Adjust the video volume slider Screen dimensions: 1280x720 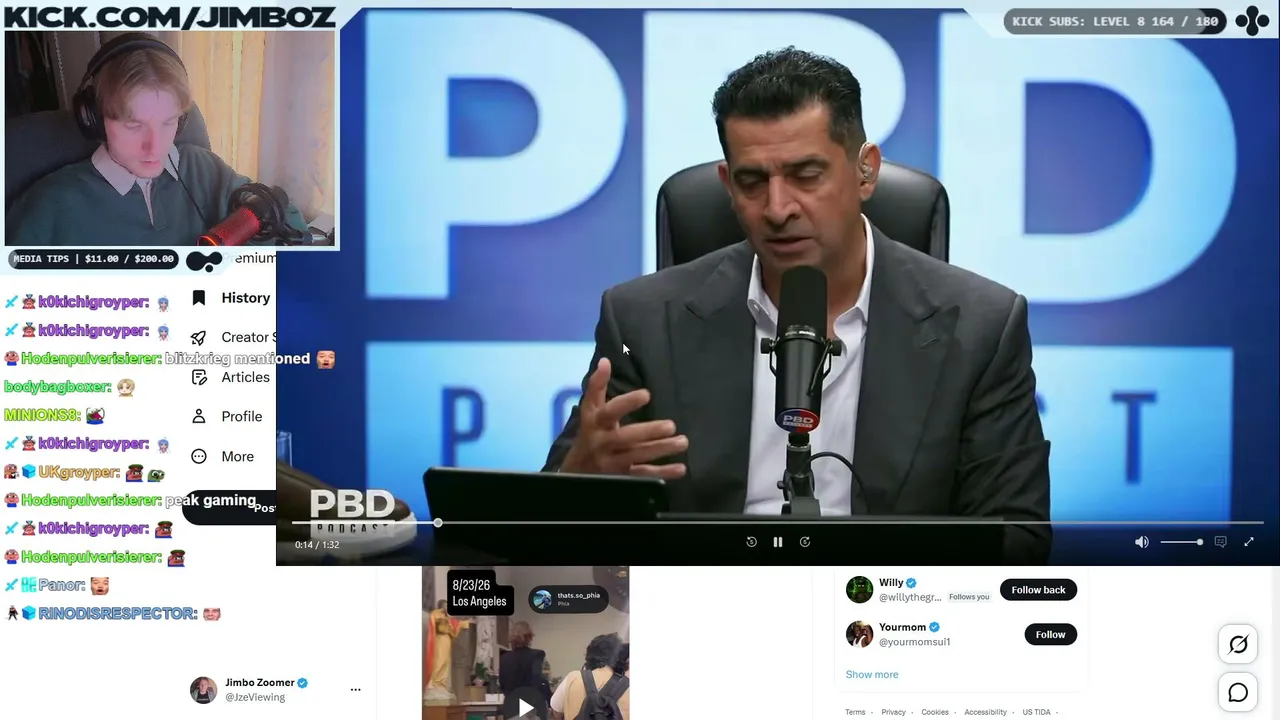pyautogui.click(x=1182, y=542)
